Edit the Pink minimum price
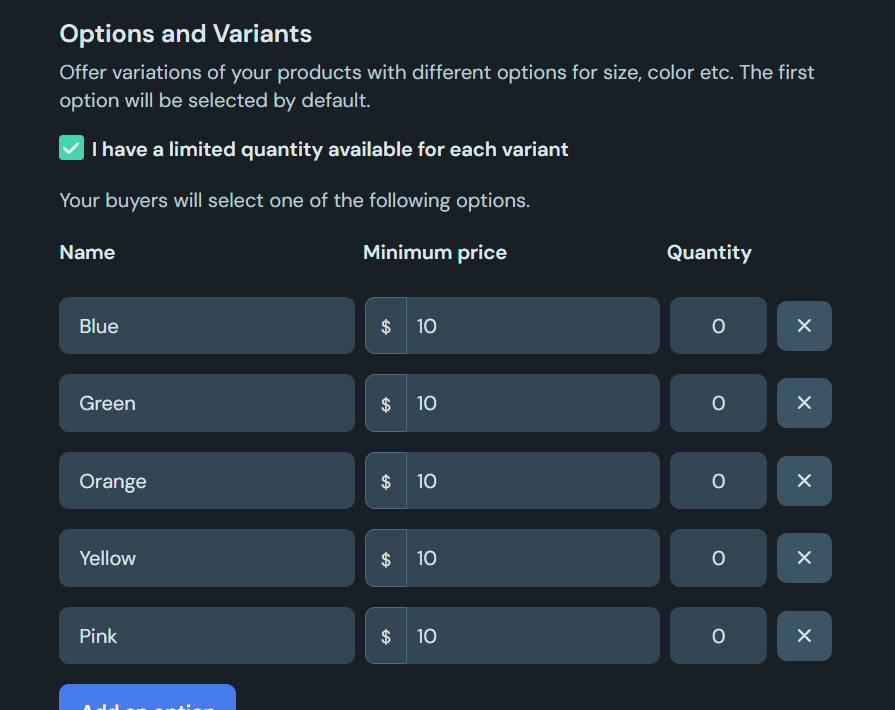Image resolution: width=895 pixels, height=710 pixels. pos(532,636)
